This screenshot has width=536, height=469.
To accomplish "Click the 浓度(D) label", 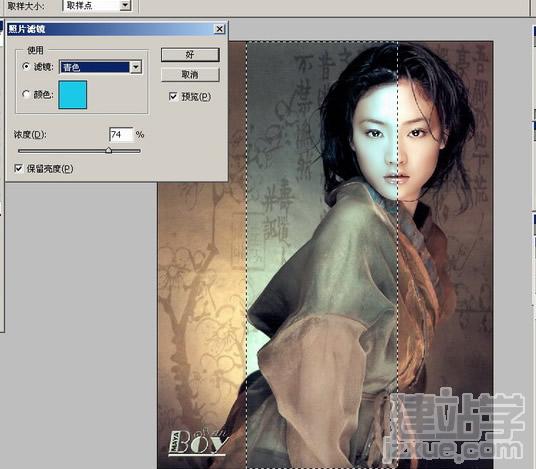I will coord(30,135).
